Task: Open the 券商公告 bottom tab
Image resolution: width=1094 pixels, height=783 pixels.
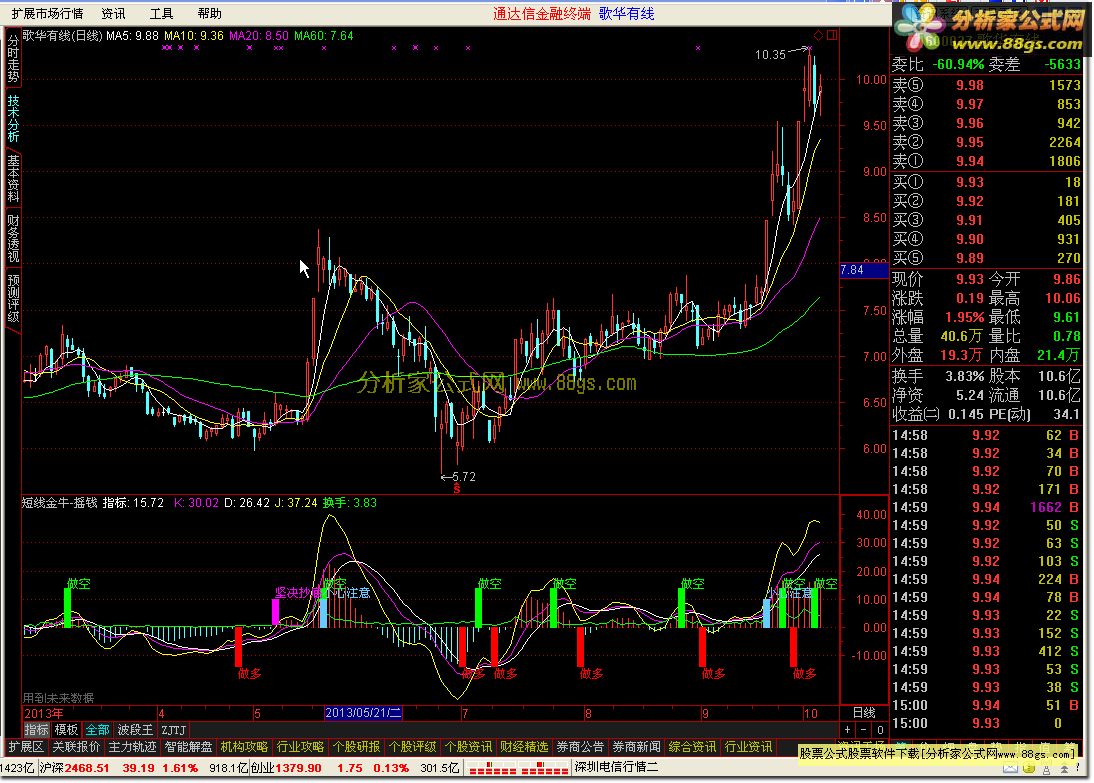Action: coord(580,747)
